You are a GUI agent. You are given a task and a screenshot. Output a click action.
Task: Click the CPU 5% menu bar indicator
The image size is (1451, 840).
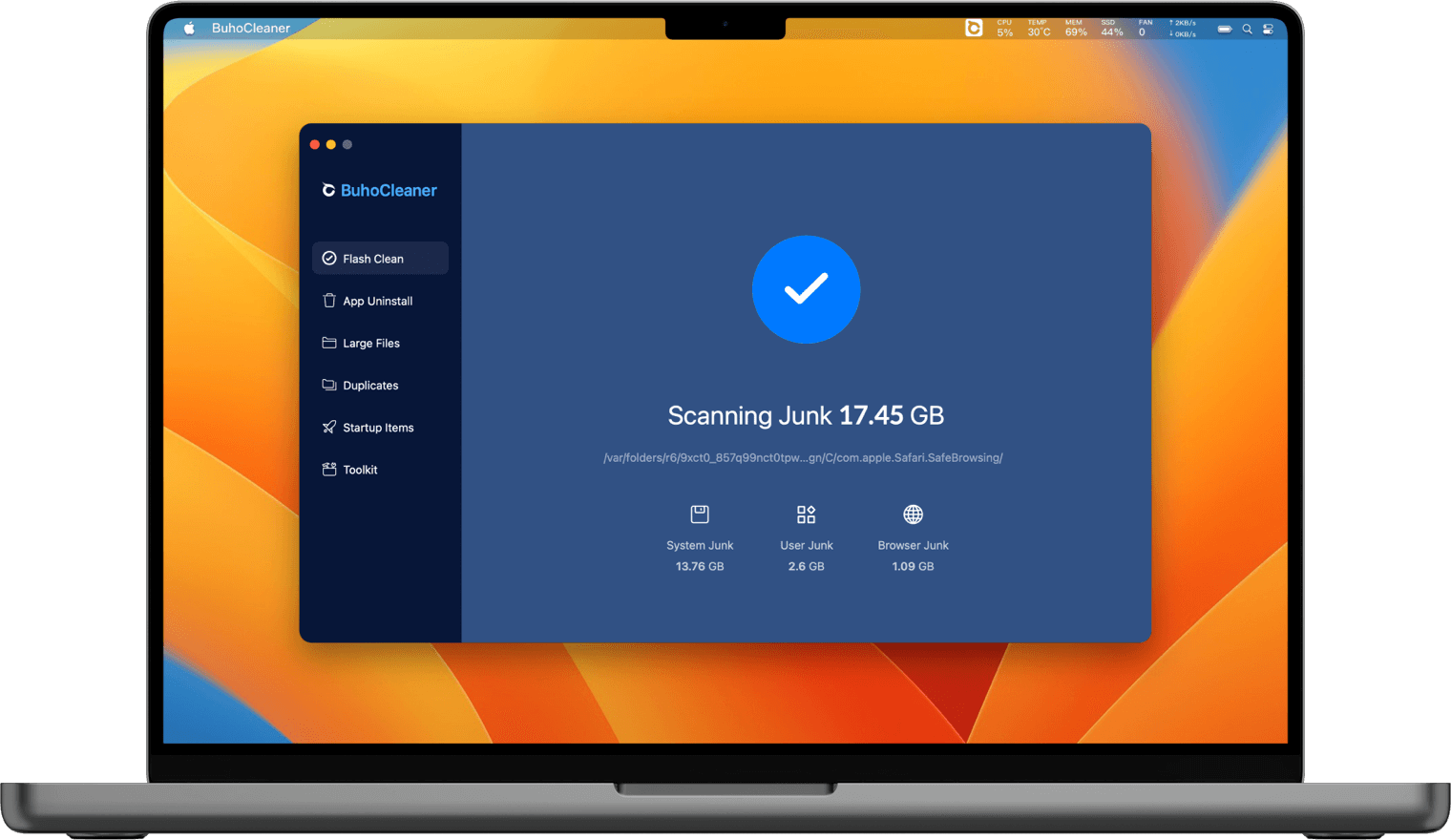pos(1005,28)
